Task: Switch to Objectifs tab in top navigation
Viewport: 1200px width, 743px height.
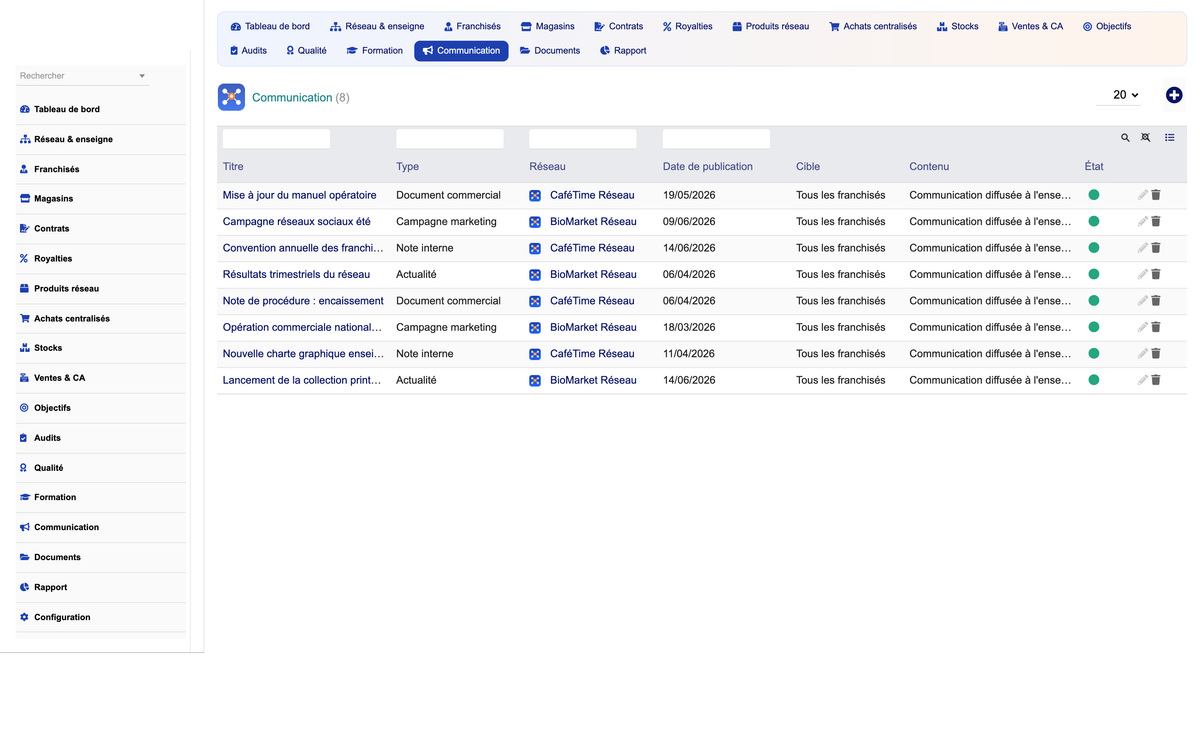Action: click(1107, 26)
